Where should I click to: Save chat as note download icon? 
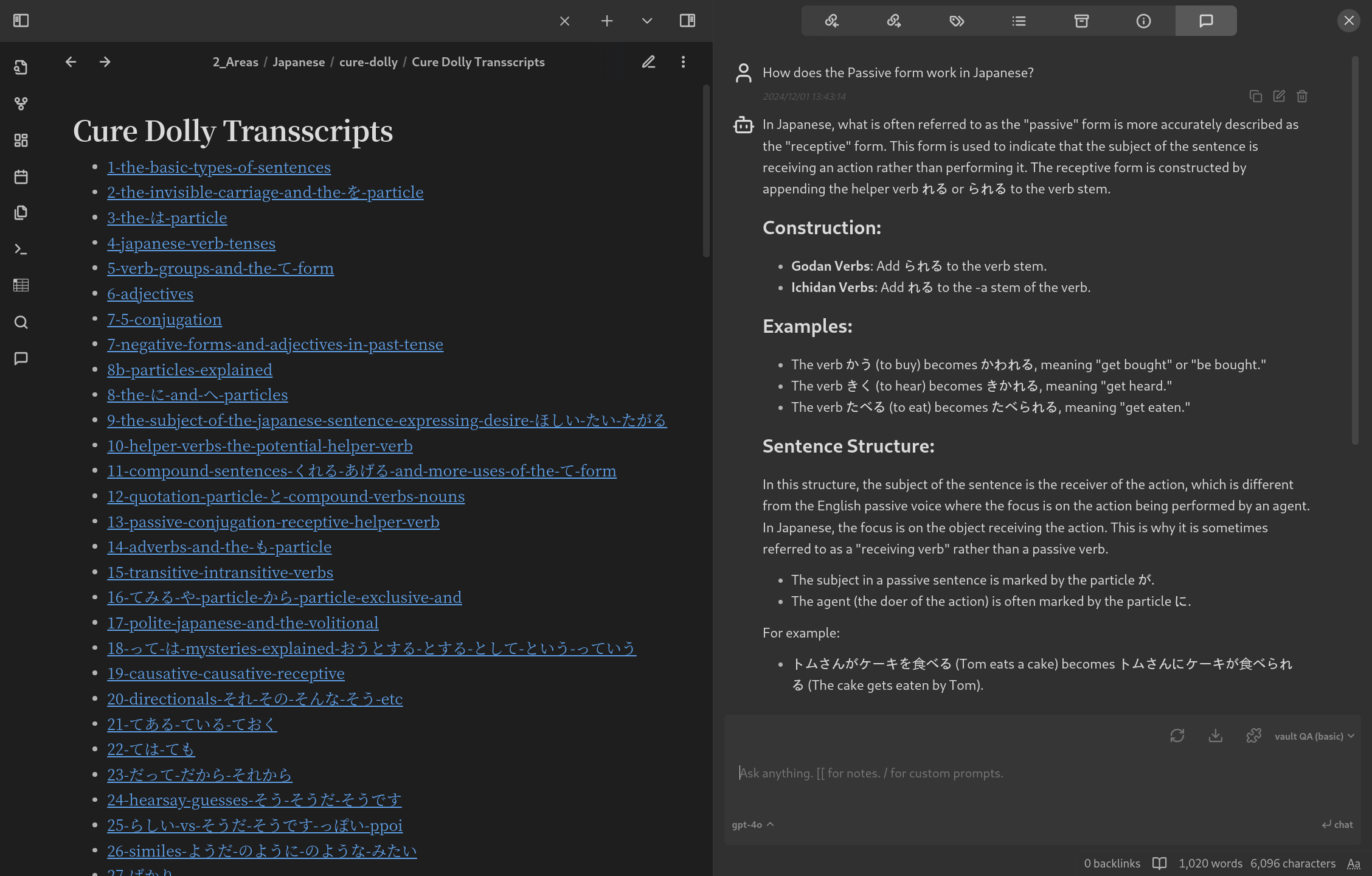point(1215,735)
